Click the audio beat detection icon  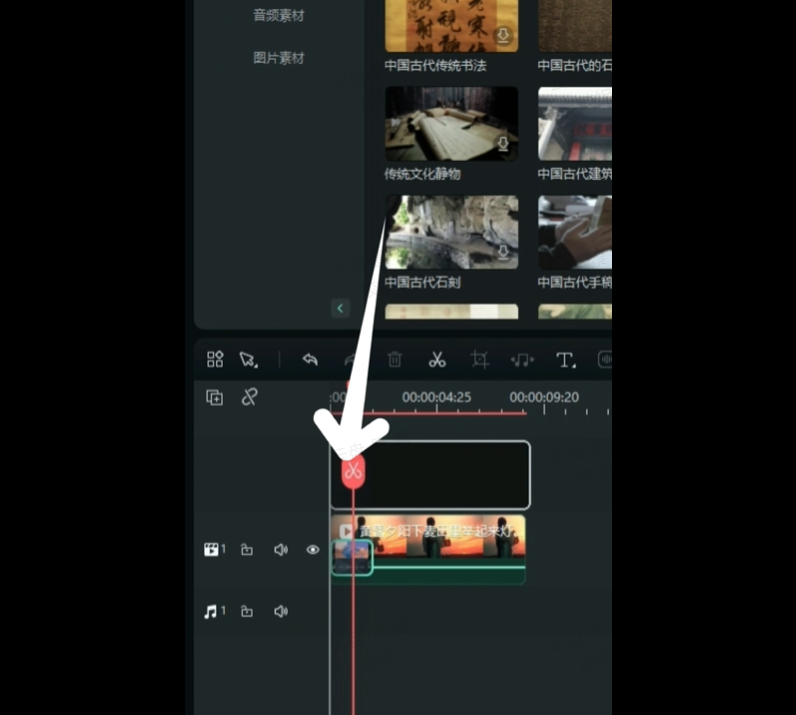(522, 360)
